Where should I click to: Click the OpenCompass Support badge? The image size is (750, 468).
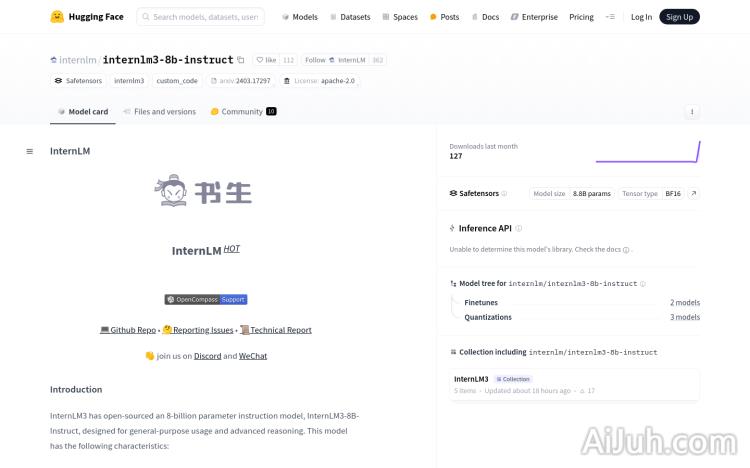[205, 299]
